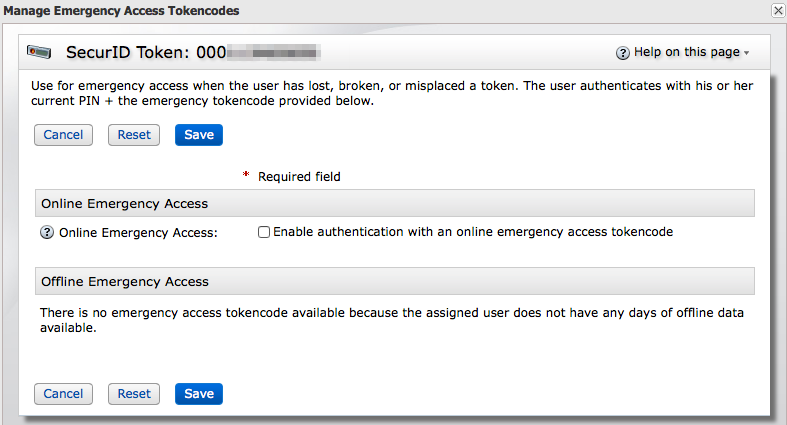Select the Offline Emergency Access section header
787x425 pixels.
pos(395,281)
